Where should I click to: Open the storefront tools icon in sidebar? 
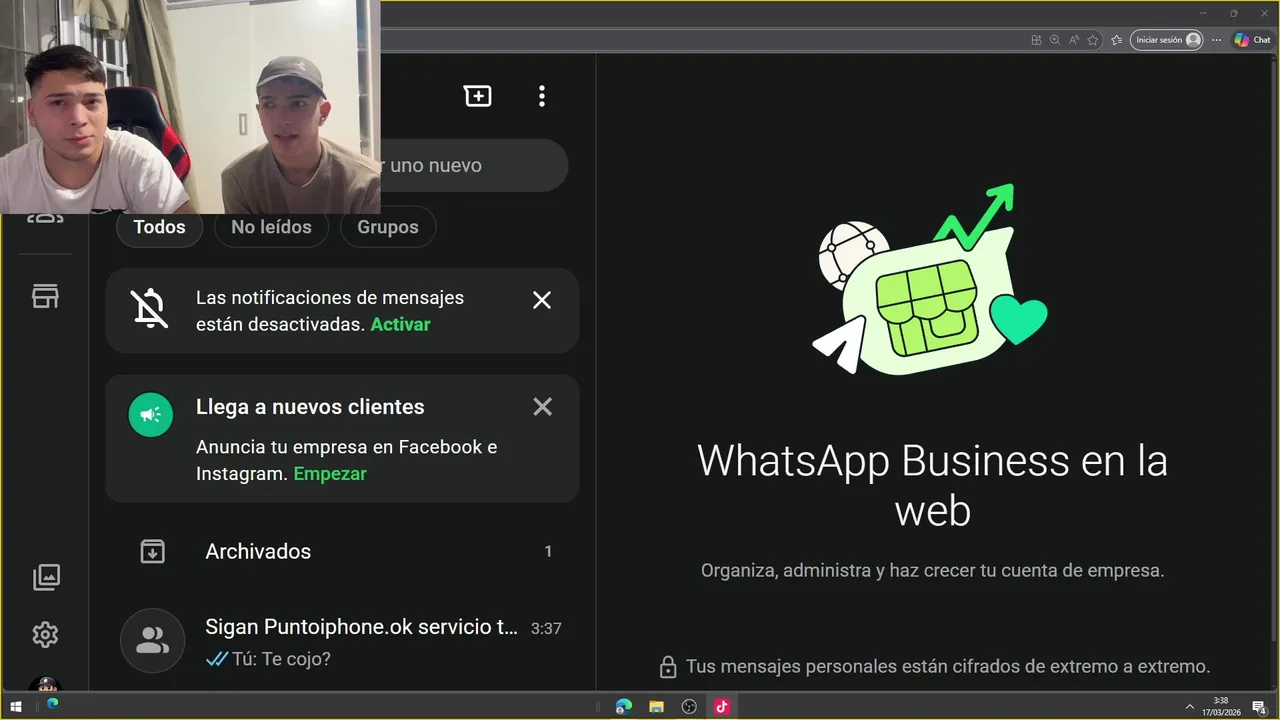click(45, 296)
